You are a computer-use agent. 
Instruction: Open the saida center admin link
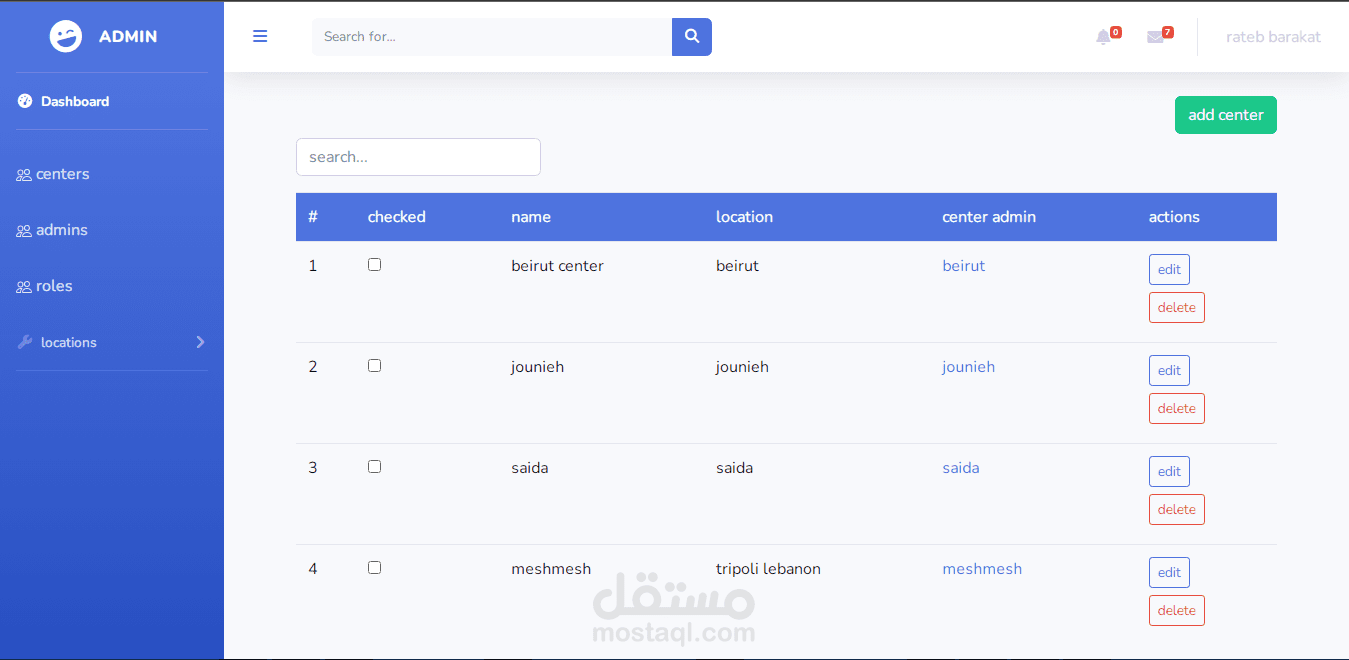point(960,468)
